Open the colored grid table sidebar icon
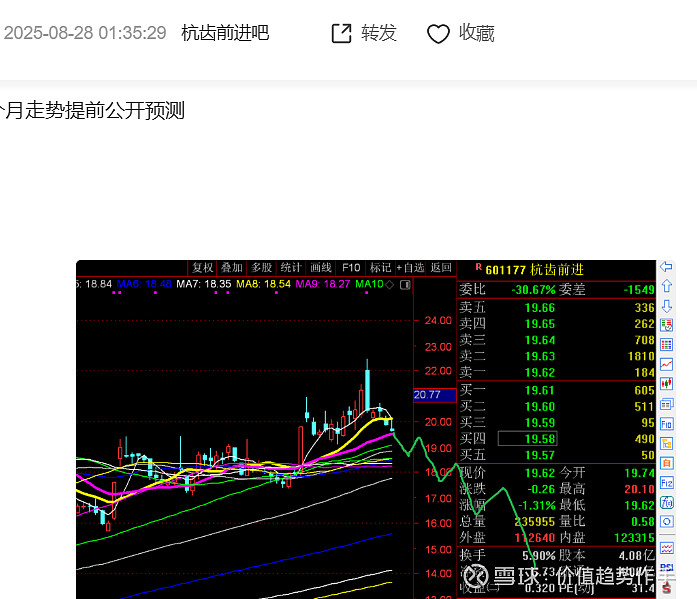 click(666, 345)
